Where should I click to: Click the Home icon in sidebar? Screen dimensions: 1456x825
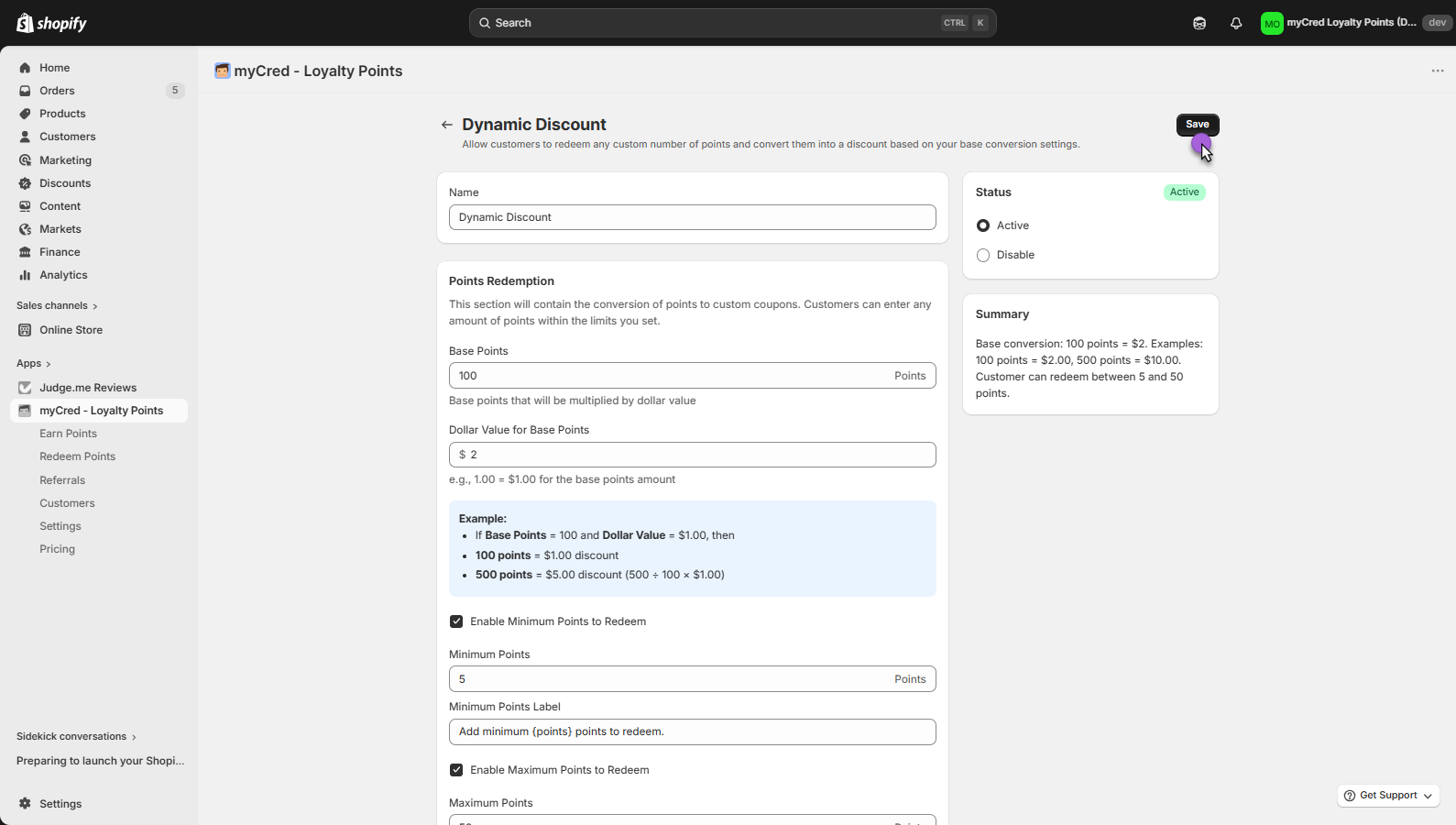tap(25, 68)
